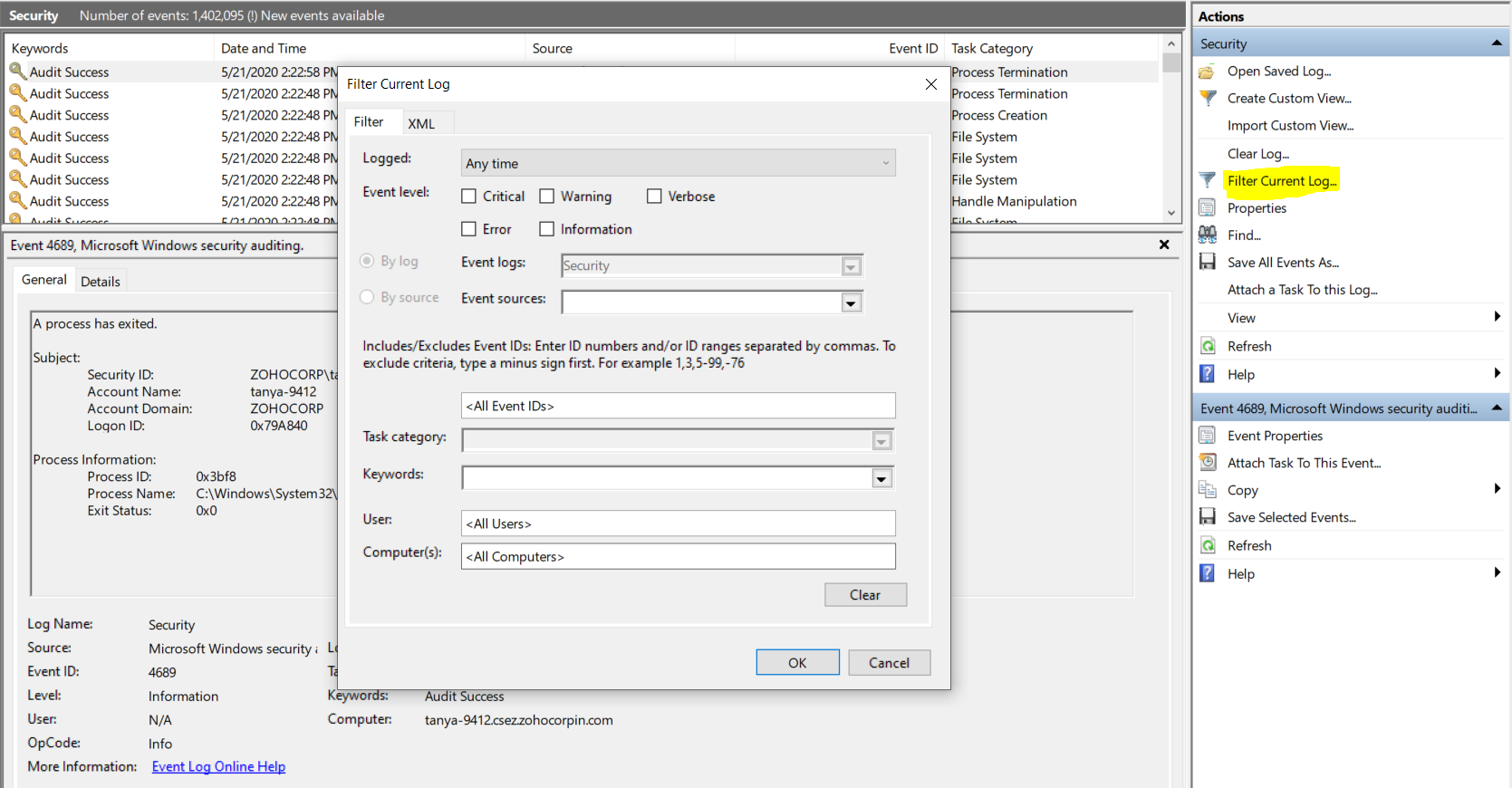1512x788 pixels.
Task: Click the Task Category column header
Action: 1051,49
